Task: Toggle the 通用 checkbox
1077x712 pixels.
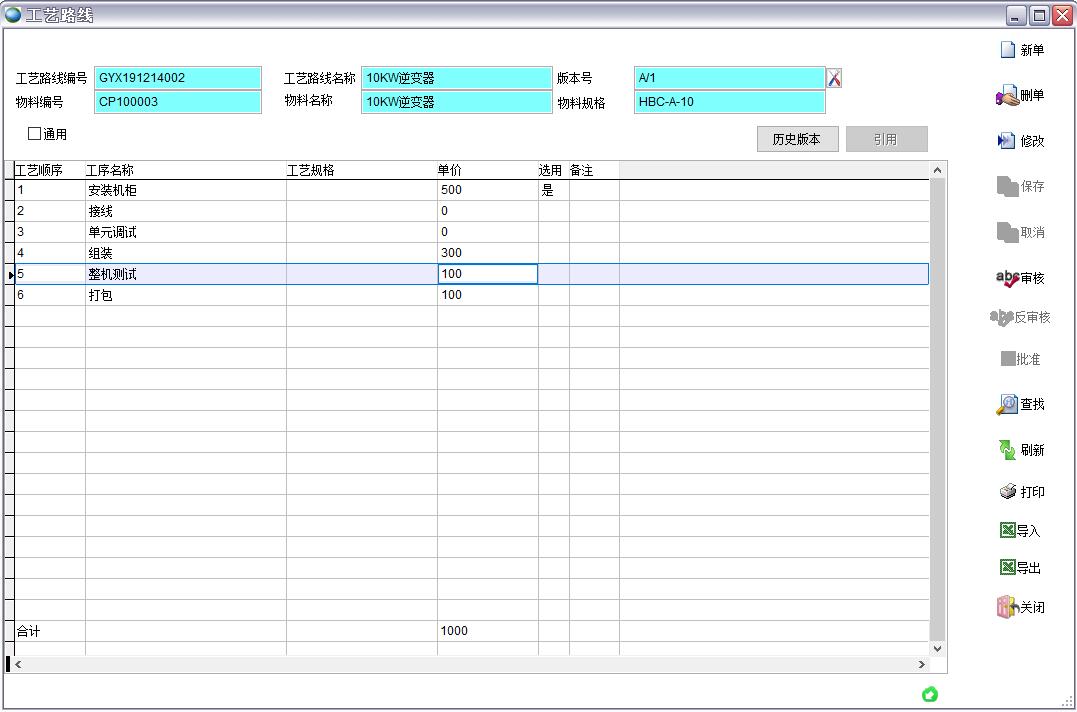Action: pyautogui.click(x=35, y=133)
